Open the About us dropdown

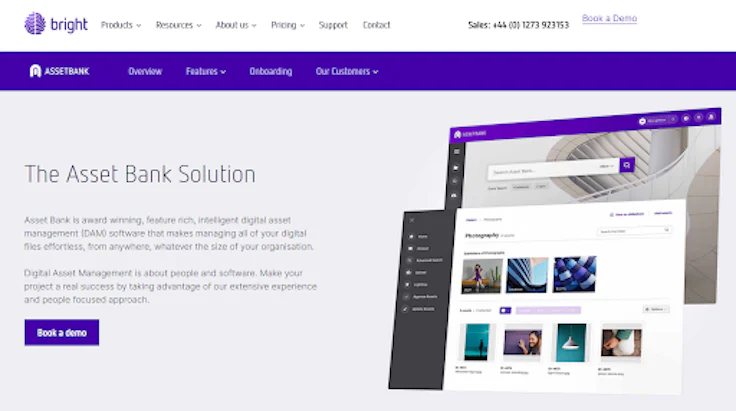tap(236, 25)
